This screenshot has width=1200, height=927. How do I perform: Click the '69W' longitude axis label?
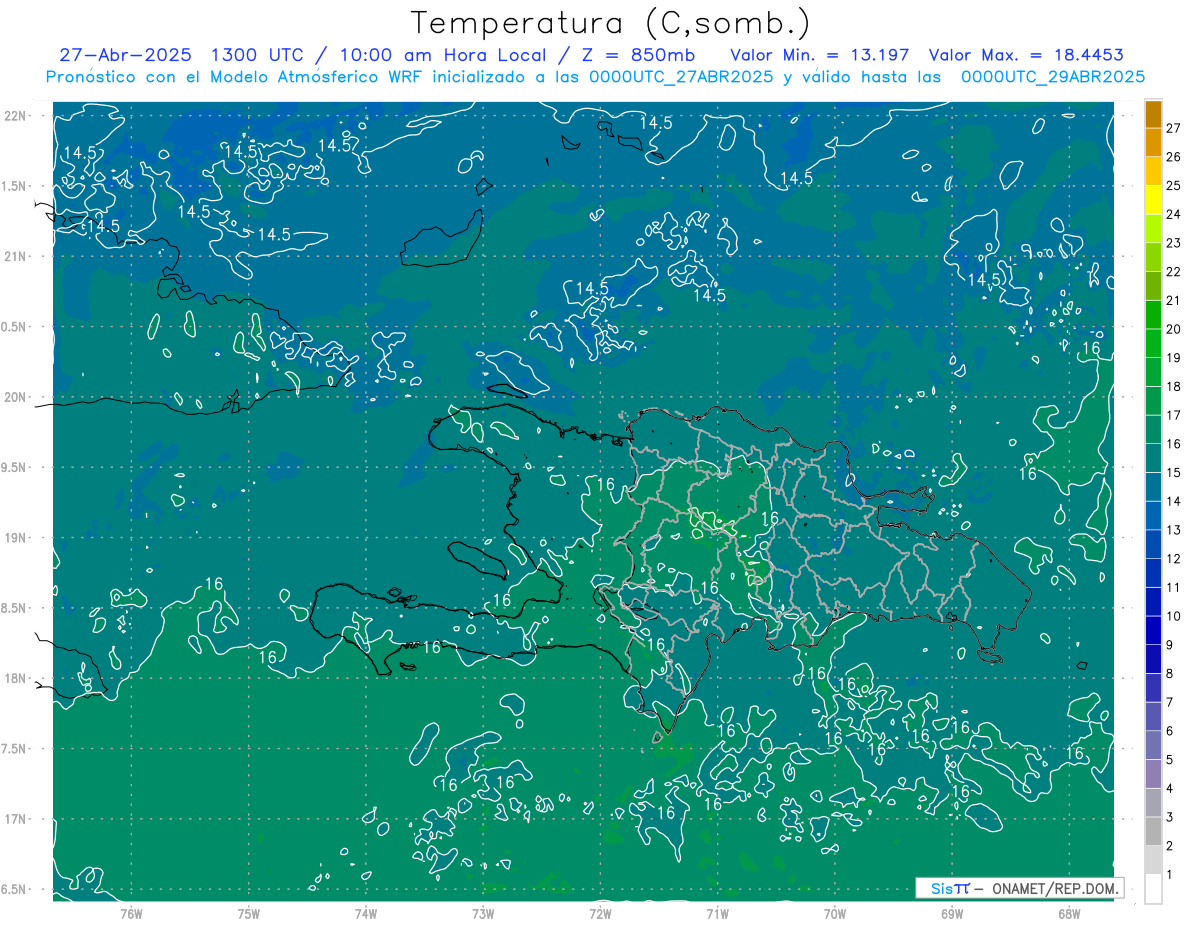coord(952,914)
